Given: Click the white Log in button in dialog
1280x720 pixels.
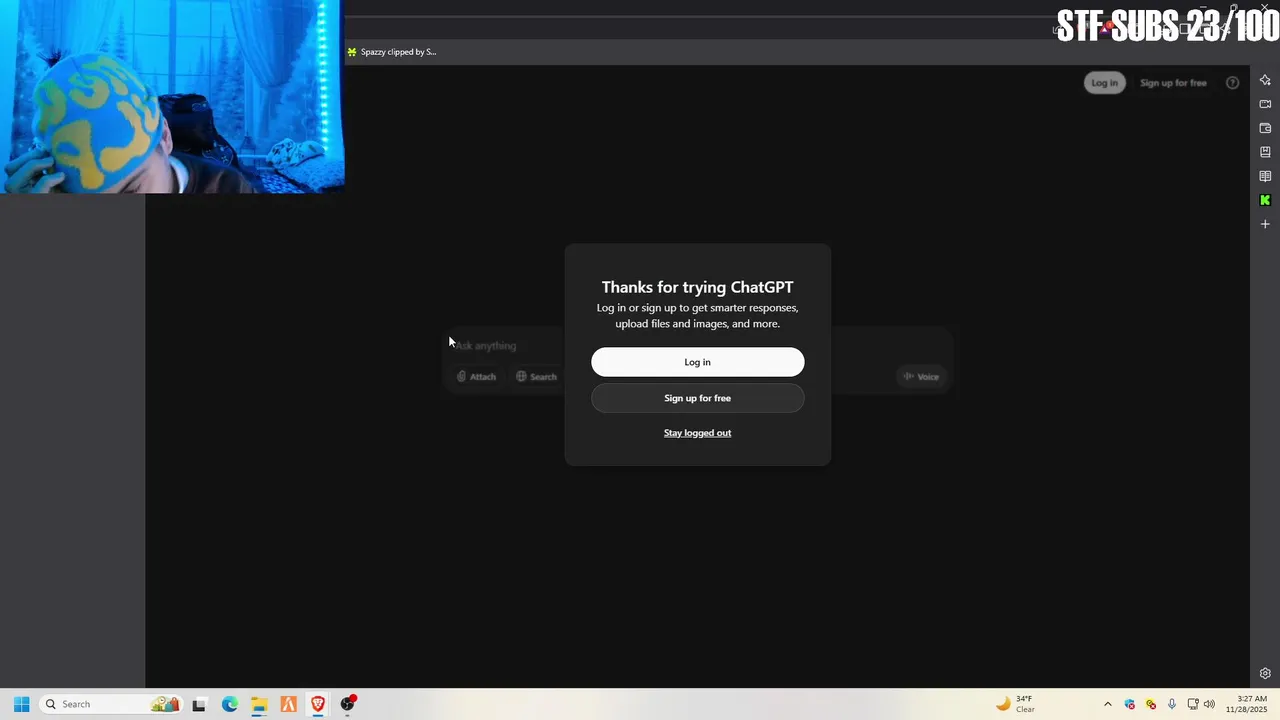Looking at the screenshot, I should tap(697, 362).
